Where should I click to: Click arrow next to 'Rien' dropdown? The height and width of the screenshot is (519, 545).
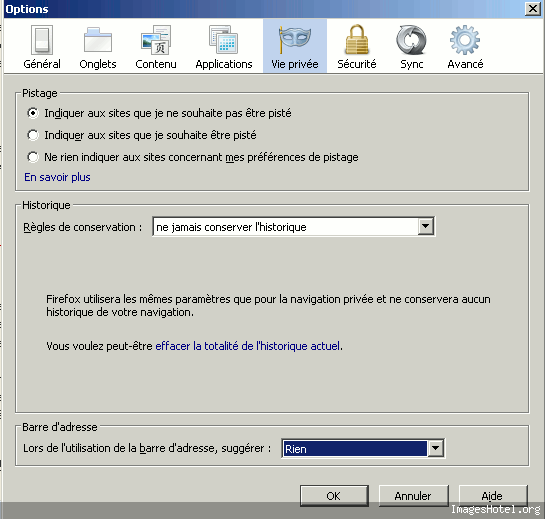(x=435, y=448)
